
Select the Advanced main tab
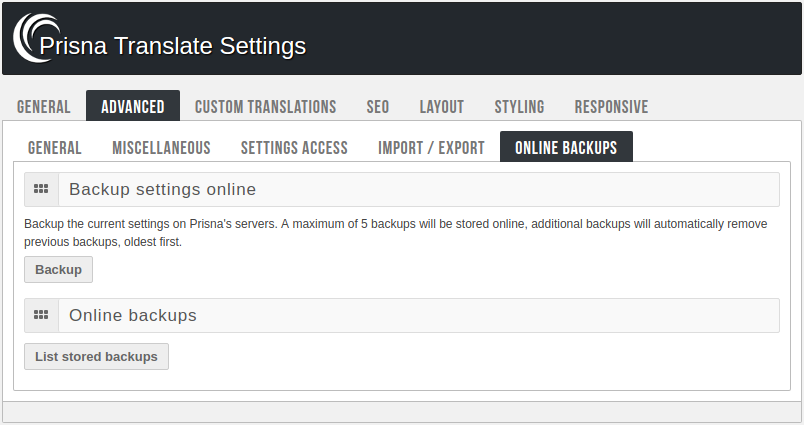133,107
